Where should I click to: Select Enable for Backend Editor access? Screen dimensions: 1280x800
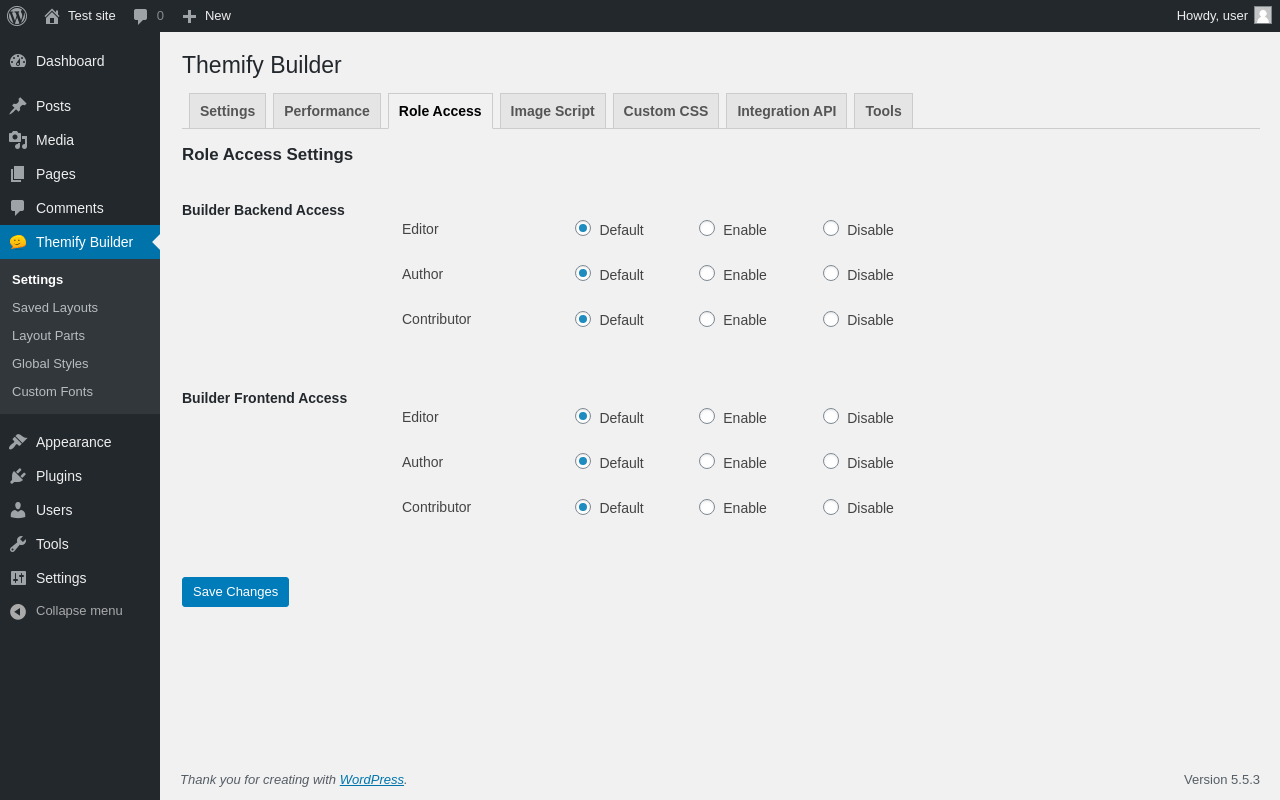pos(707,228)
